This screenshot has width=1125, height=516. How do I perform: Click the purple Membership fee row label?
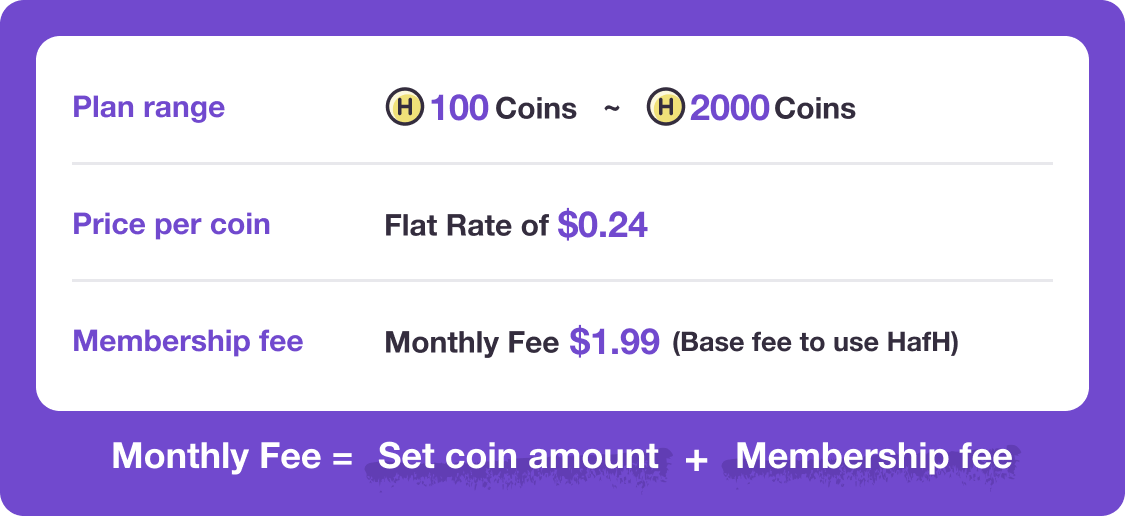click(188, 341)
